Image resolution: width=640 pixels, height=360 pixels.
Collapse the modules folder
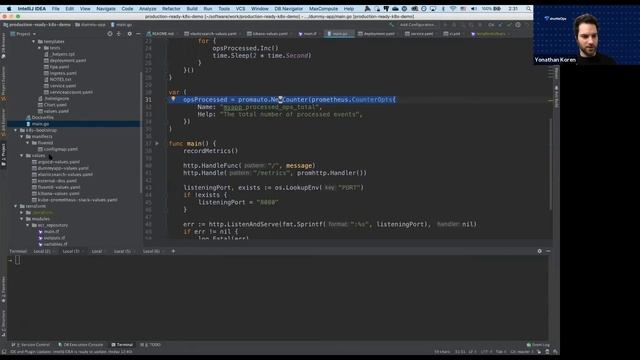(22, 219)
